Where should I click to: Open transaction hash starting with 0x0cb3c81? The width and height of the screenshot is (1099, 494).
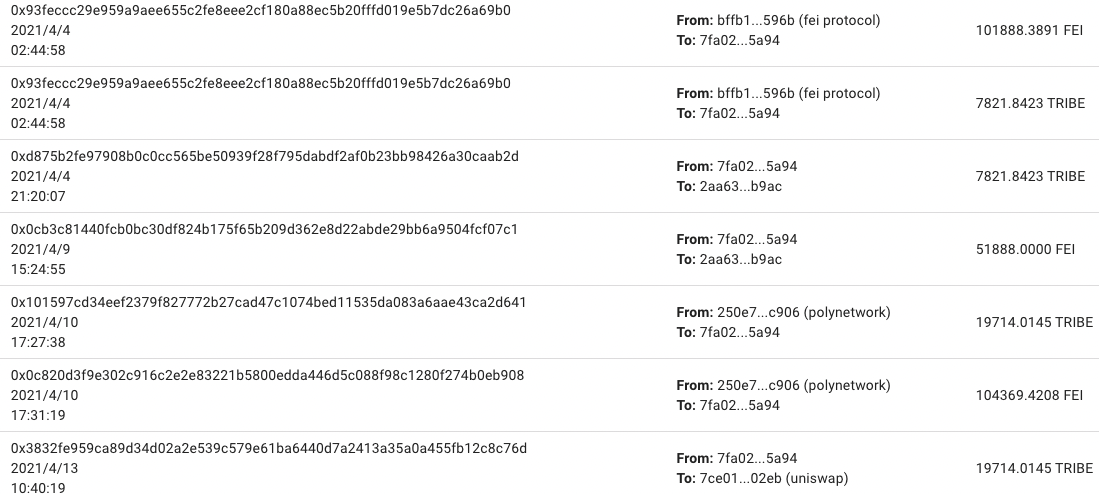pos(264,229)
